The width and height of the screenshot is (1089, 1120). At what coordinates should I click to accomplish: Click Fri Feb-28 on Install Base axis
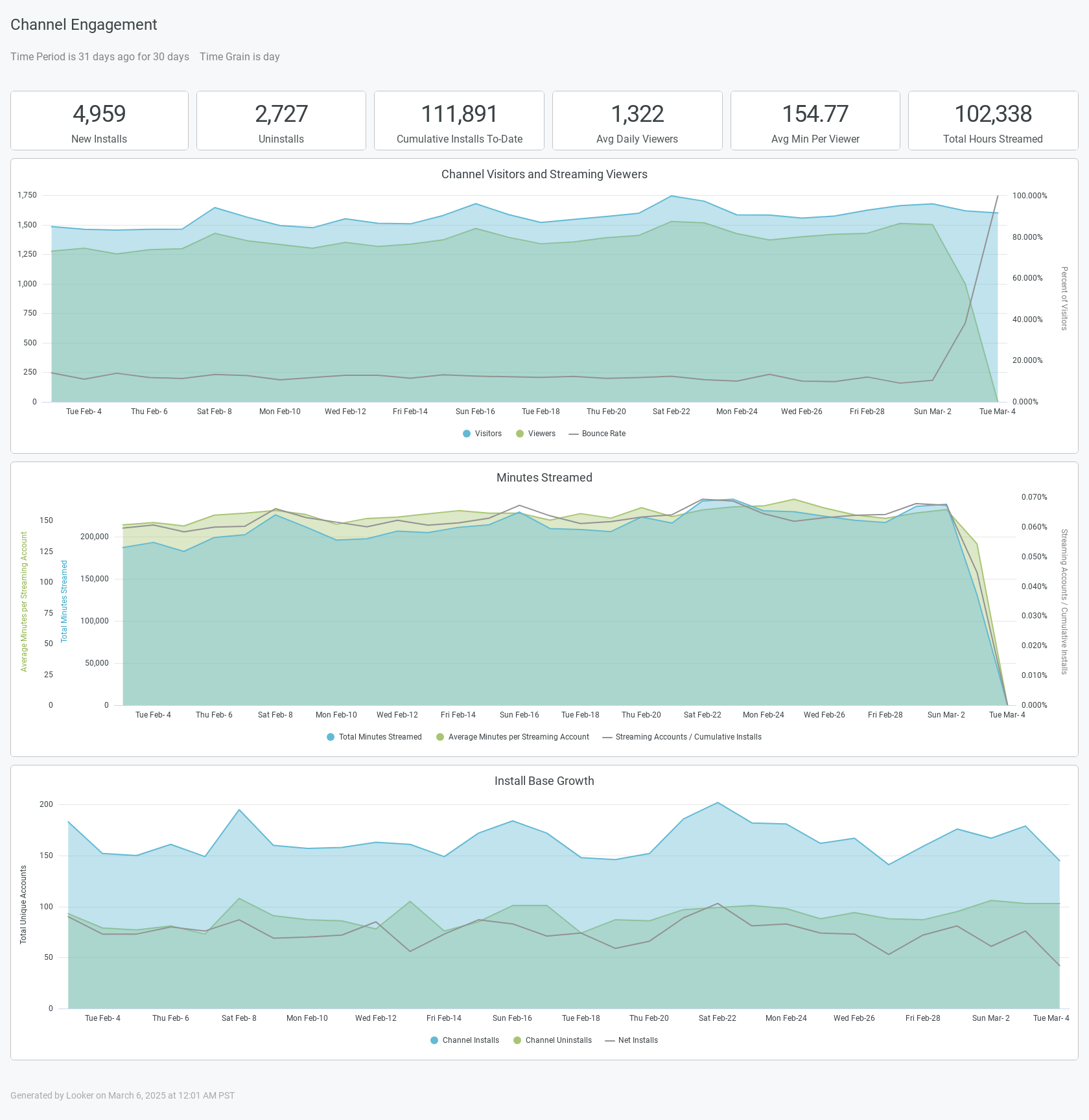[923, 1018]
